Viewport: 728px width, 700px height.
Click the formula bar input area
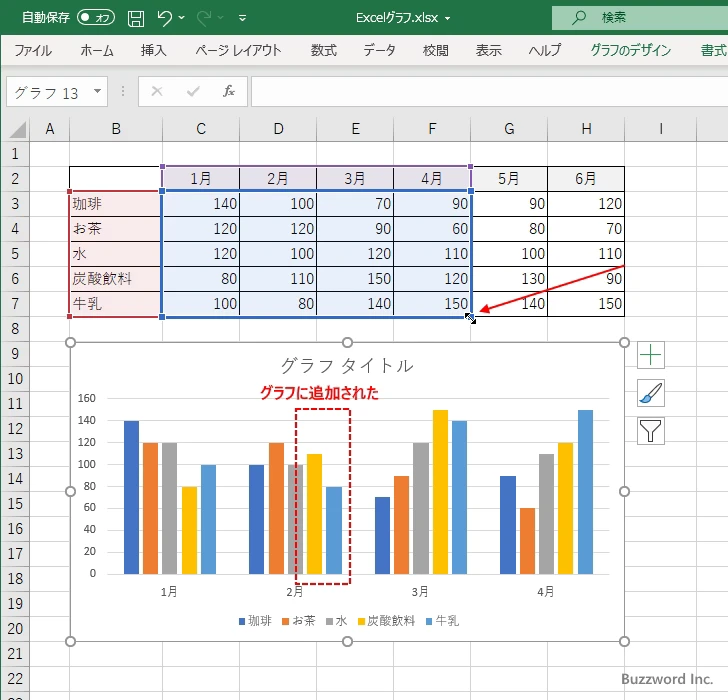coord(489,91)
